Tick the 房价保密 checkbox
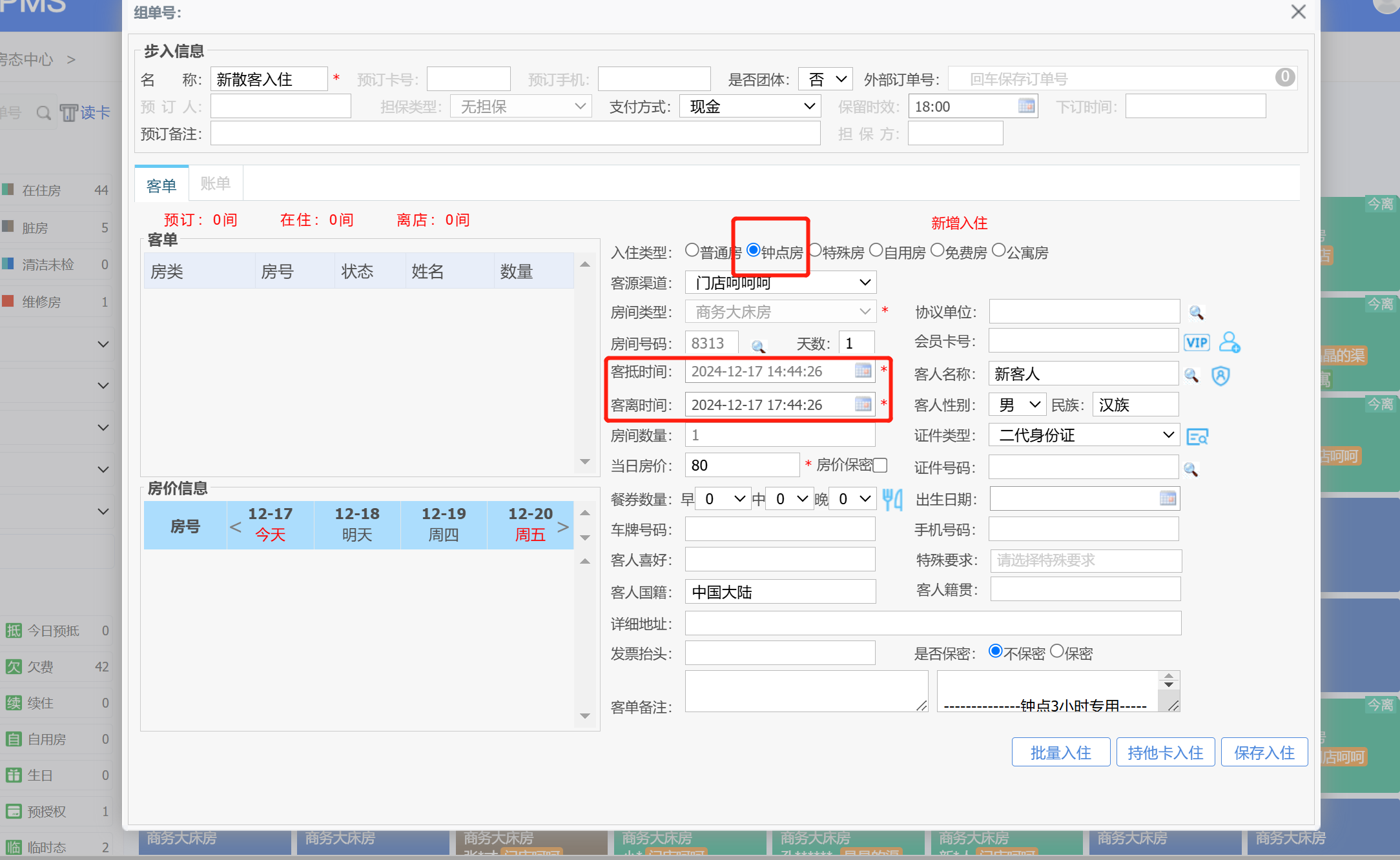The image size is (1400, 860). [880, 466]
